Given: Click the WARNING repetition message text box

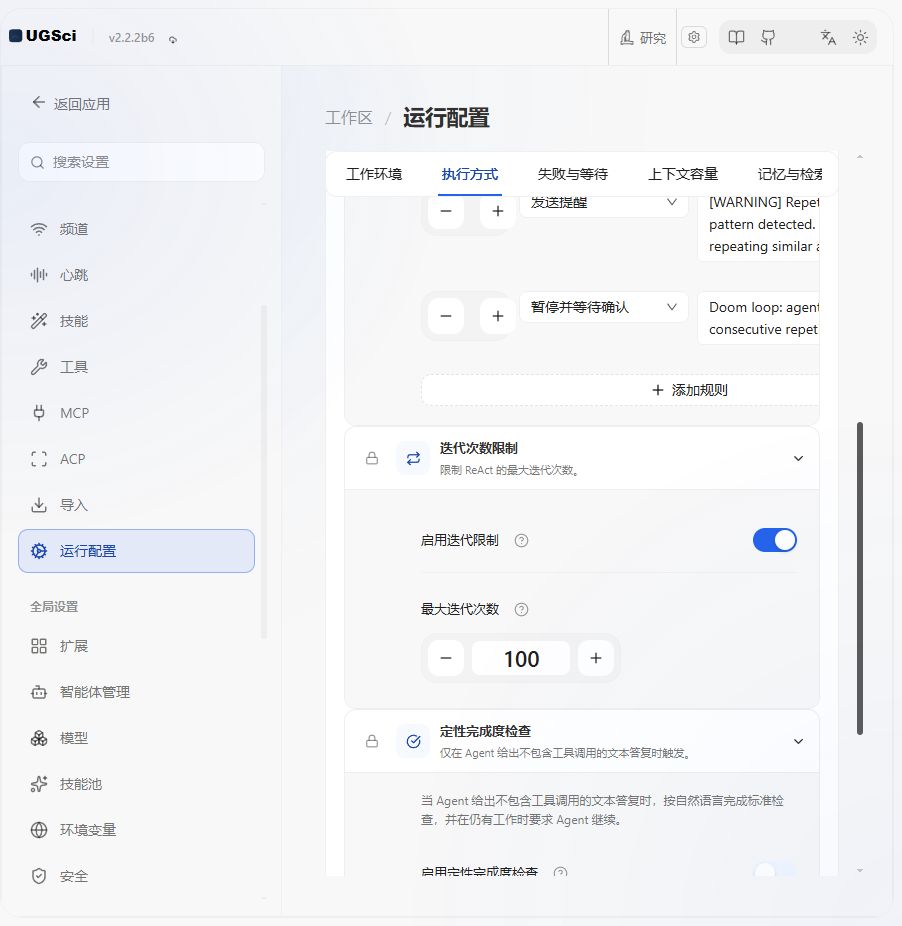Looking at the screenshot, I should click(x=759, y=228).
